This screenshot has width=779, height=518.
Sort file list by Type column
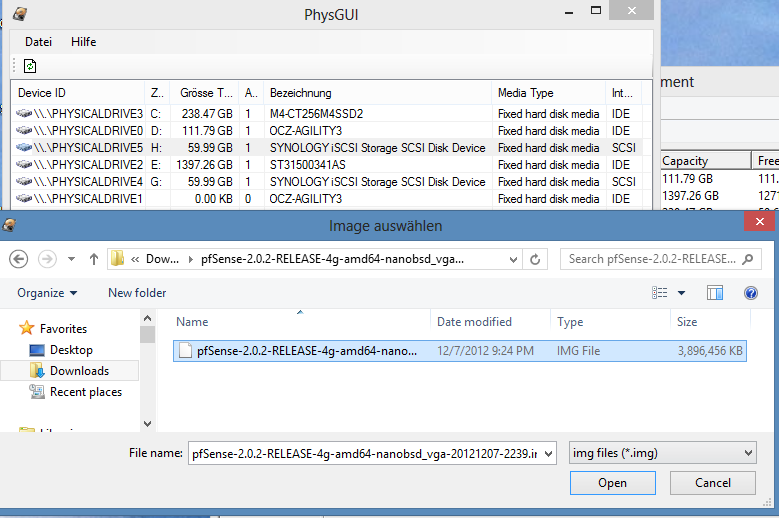(x=611, y=322)
